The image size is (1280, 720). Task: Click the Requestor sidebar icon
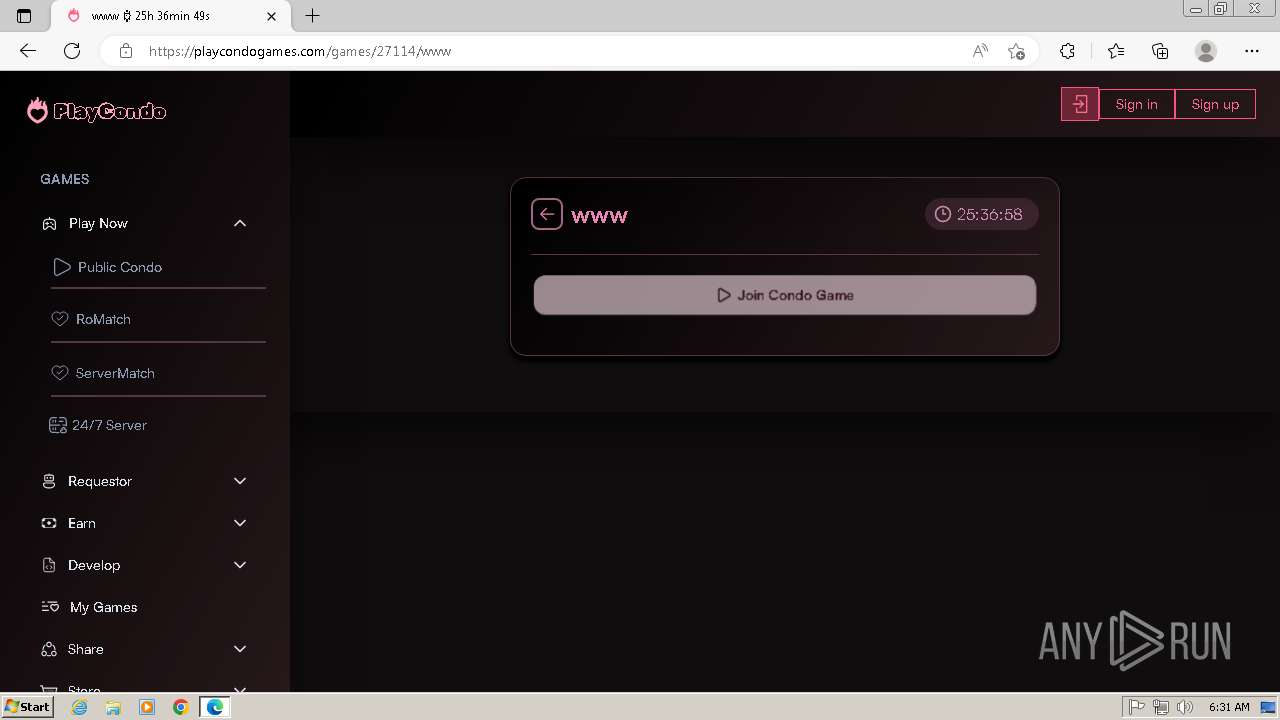click(x=49, y=481)
